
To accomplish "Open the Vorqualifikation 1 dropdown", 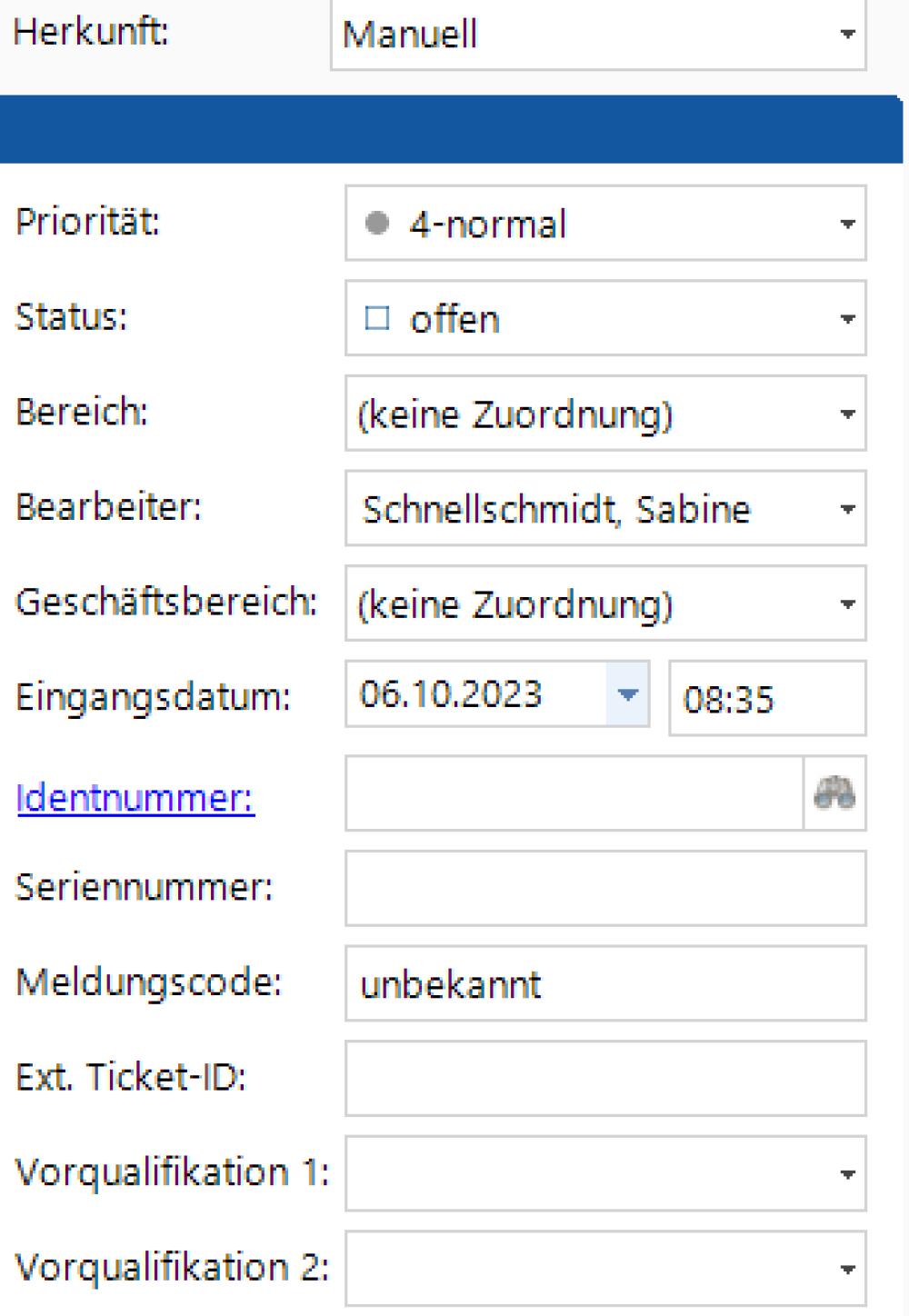I will 847,1174.
